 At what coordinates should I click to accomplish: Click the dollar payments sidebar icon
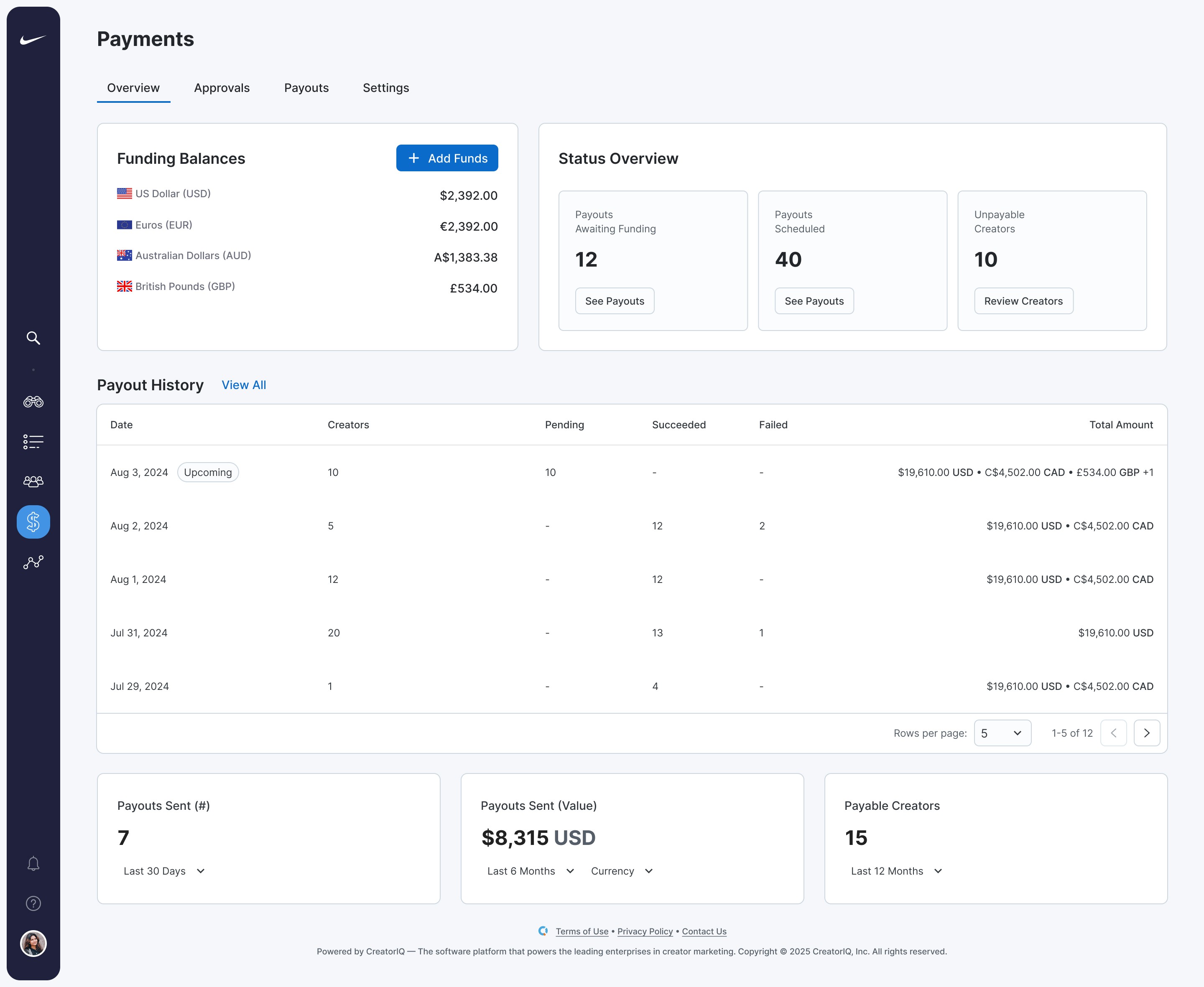(33, 522)
